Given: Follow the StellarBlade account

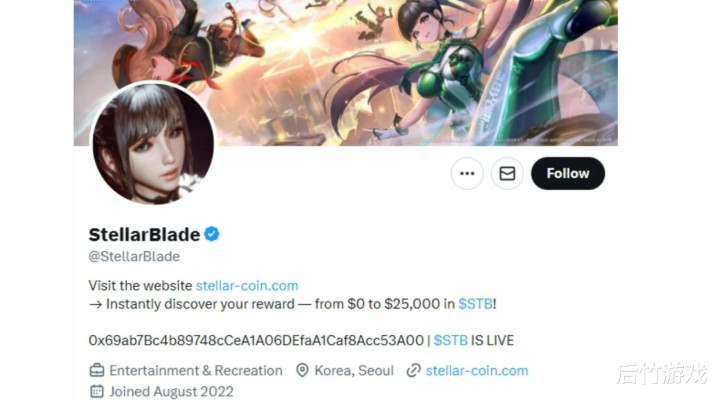Looking at the screenshot, I should pos(568,173).
